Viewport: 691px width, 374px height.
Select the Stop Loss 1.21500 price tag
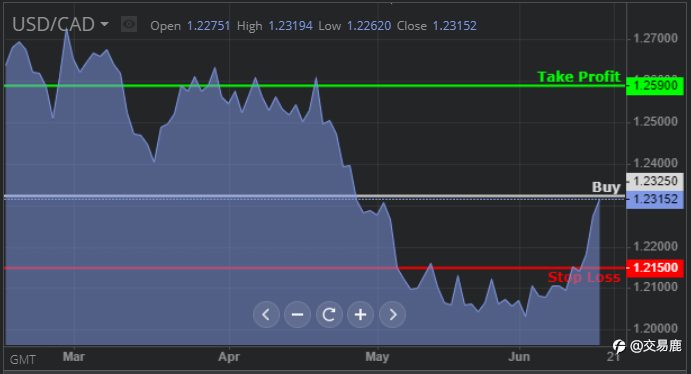tap(655, 268)
